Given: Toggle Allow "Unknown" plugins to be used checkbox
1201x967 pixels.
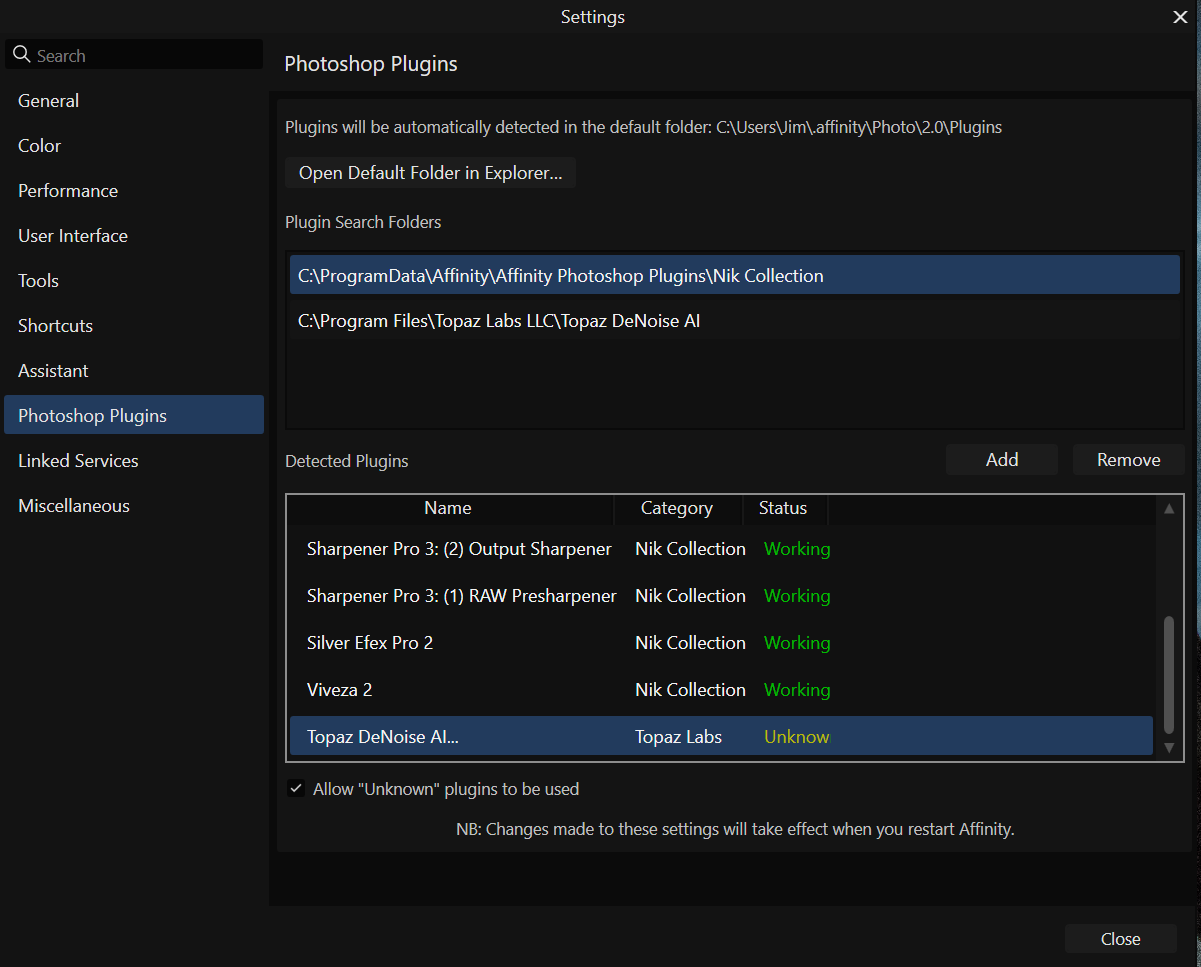Looking at the screenshot, I should (296, 789).
